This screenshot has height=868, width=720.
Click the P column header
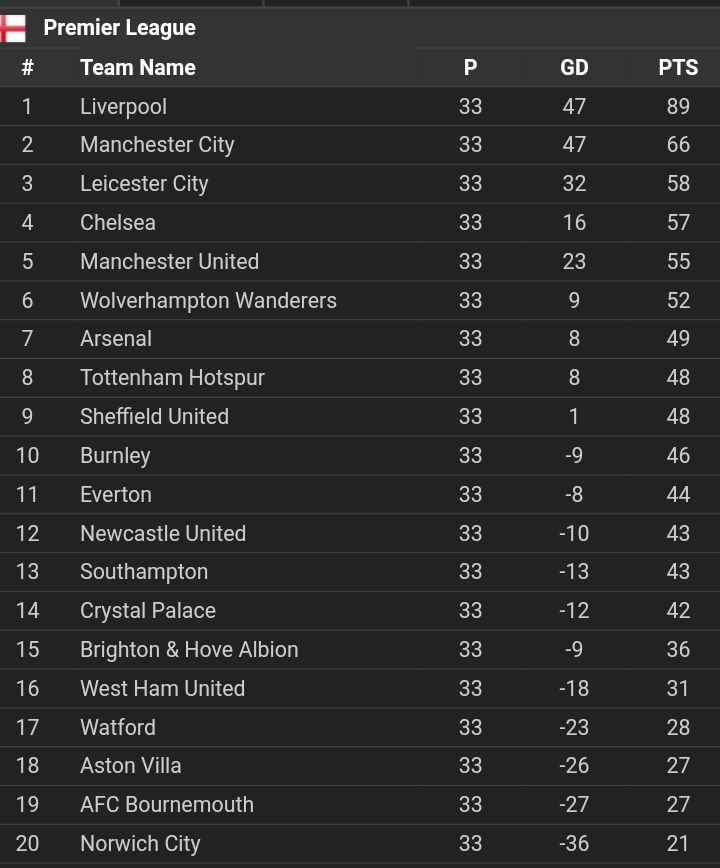tap(470, 68)
